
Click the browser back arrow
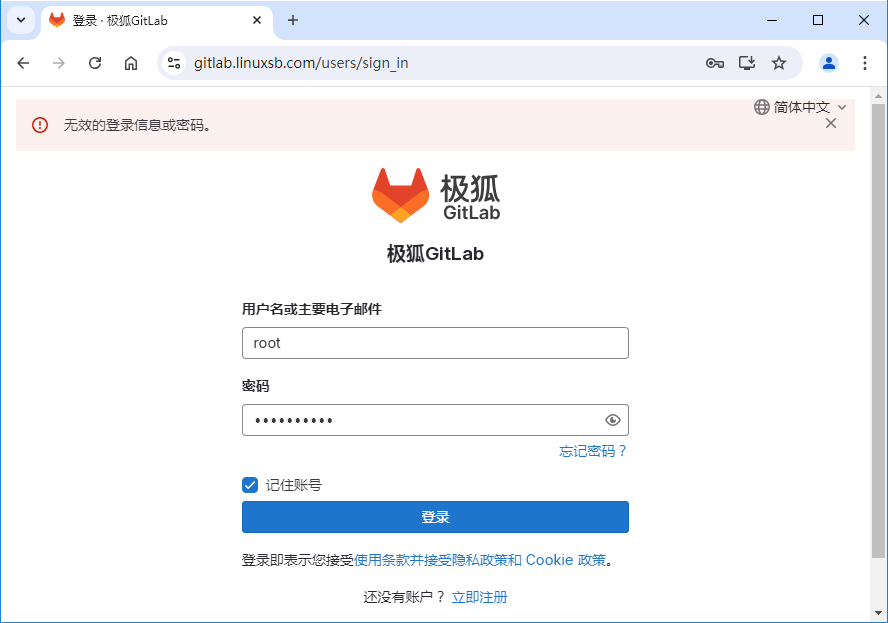click(x=23, y=63)
